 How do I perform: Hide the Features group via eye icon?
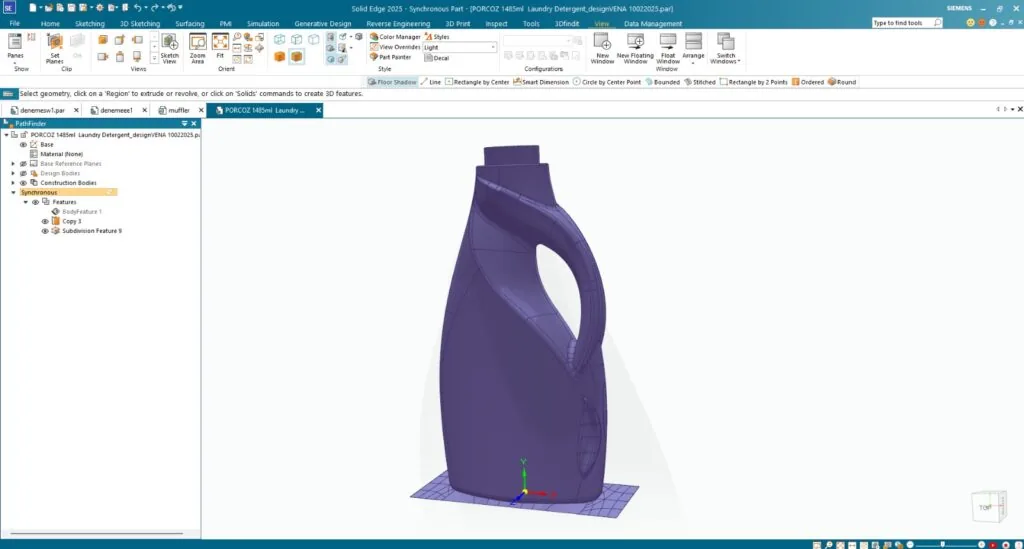[x=35, y=202]
